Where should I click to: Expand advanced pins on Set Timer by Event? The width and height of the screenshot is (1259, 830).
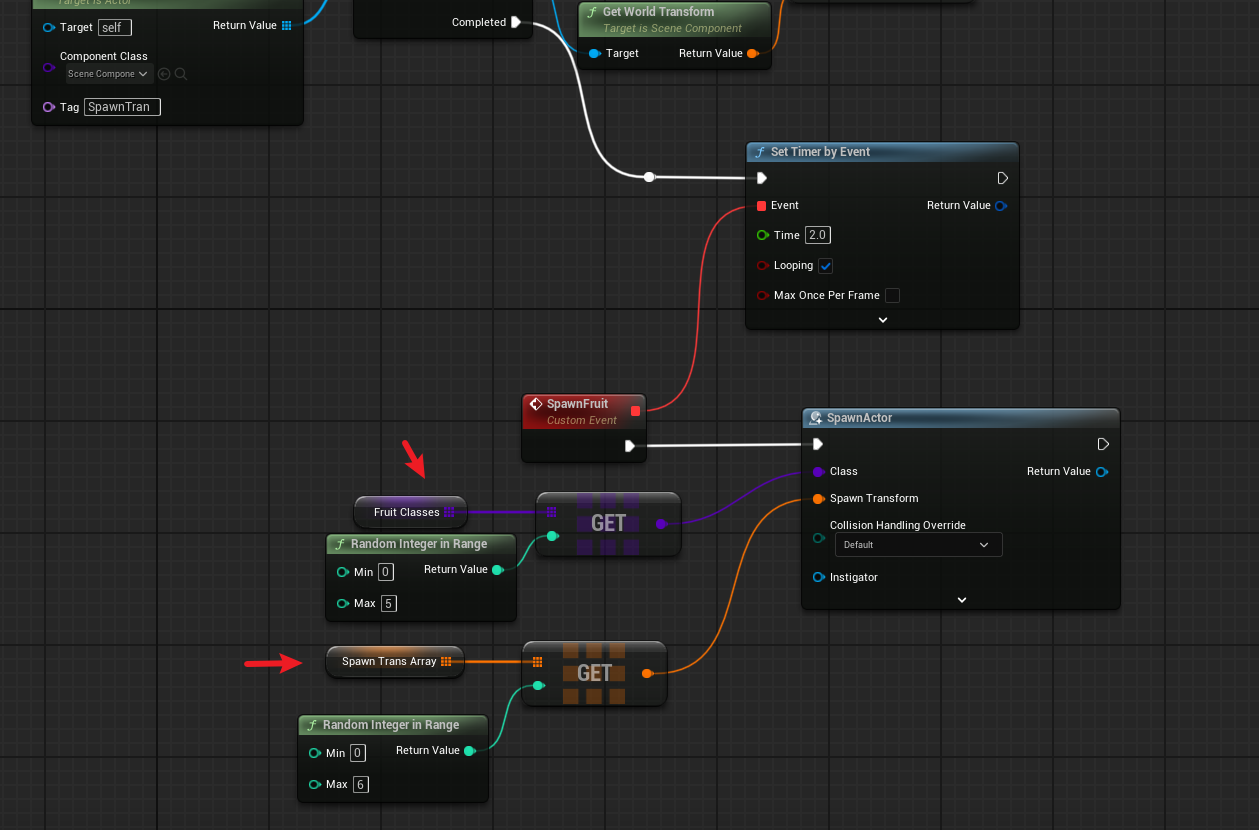[883, 320]
